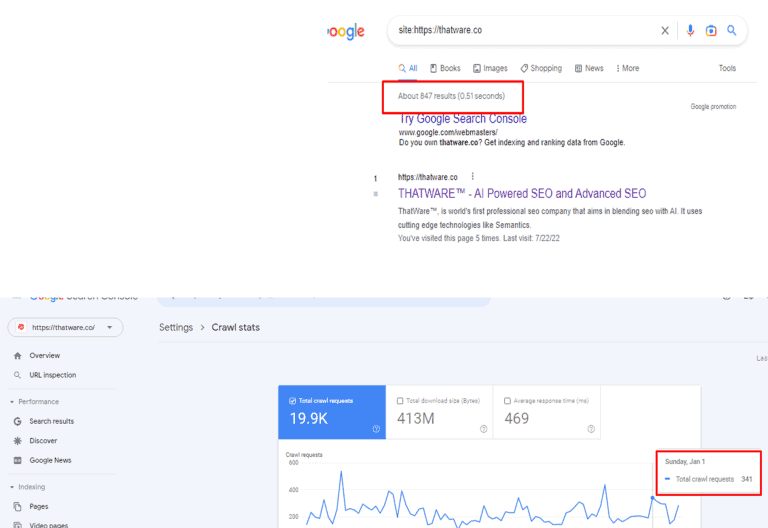Open URL inspection in sidebar

coord(52,375)
